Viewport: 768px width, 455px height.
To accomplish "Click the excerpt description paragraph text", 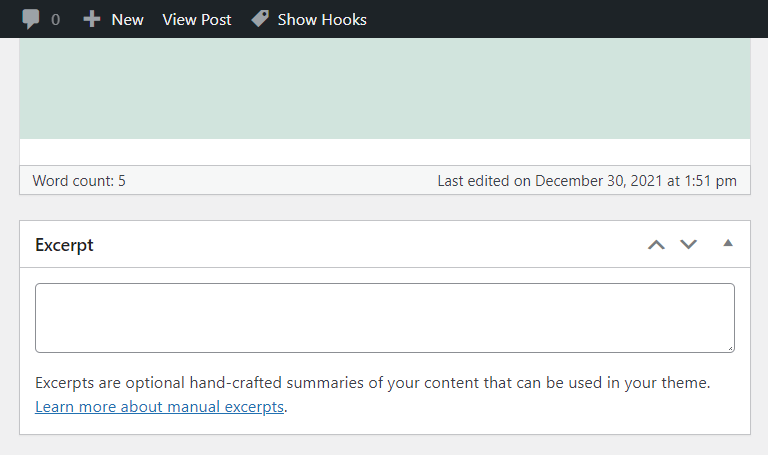I will coord(372,383).
